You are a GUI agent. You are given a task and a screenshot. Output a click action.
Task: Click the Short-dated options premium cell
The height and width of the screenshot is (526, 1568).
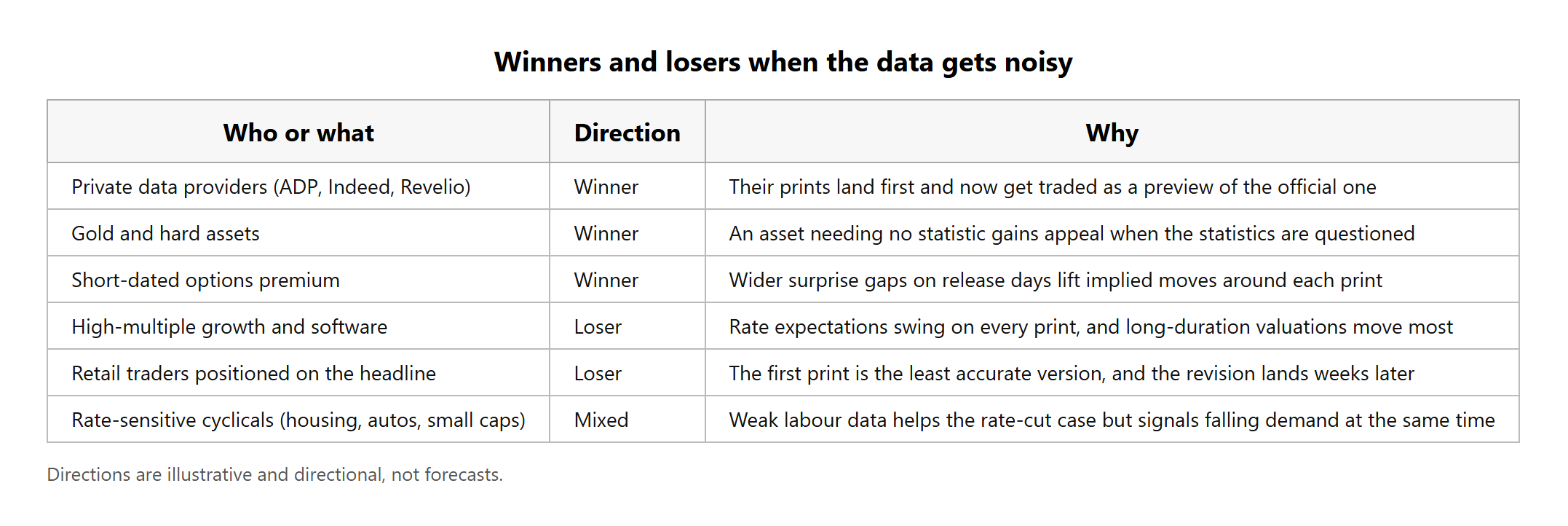click(x=298, y=280)
